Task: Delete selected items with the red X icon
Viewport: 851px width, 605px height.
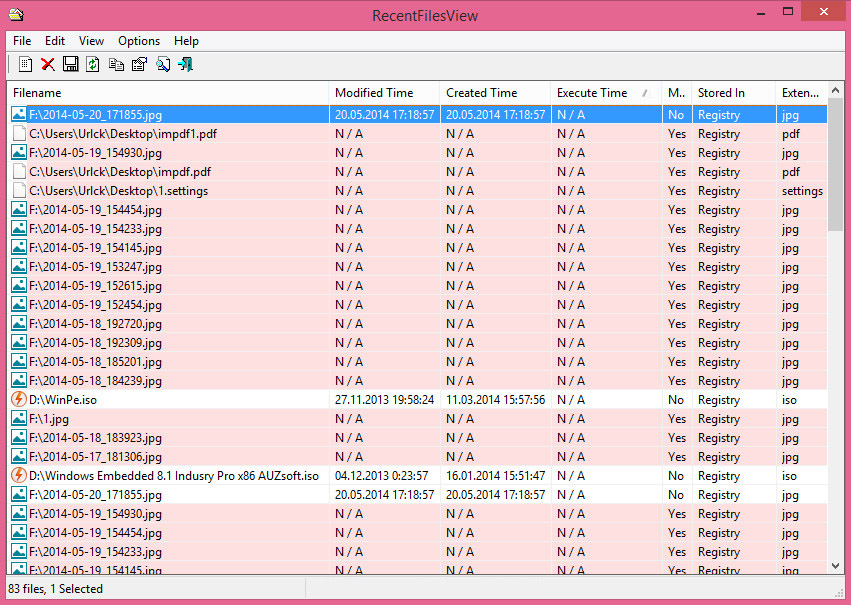Action: 48,64
